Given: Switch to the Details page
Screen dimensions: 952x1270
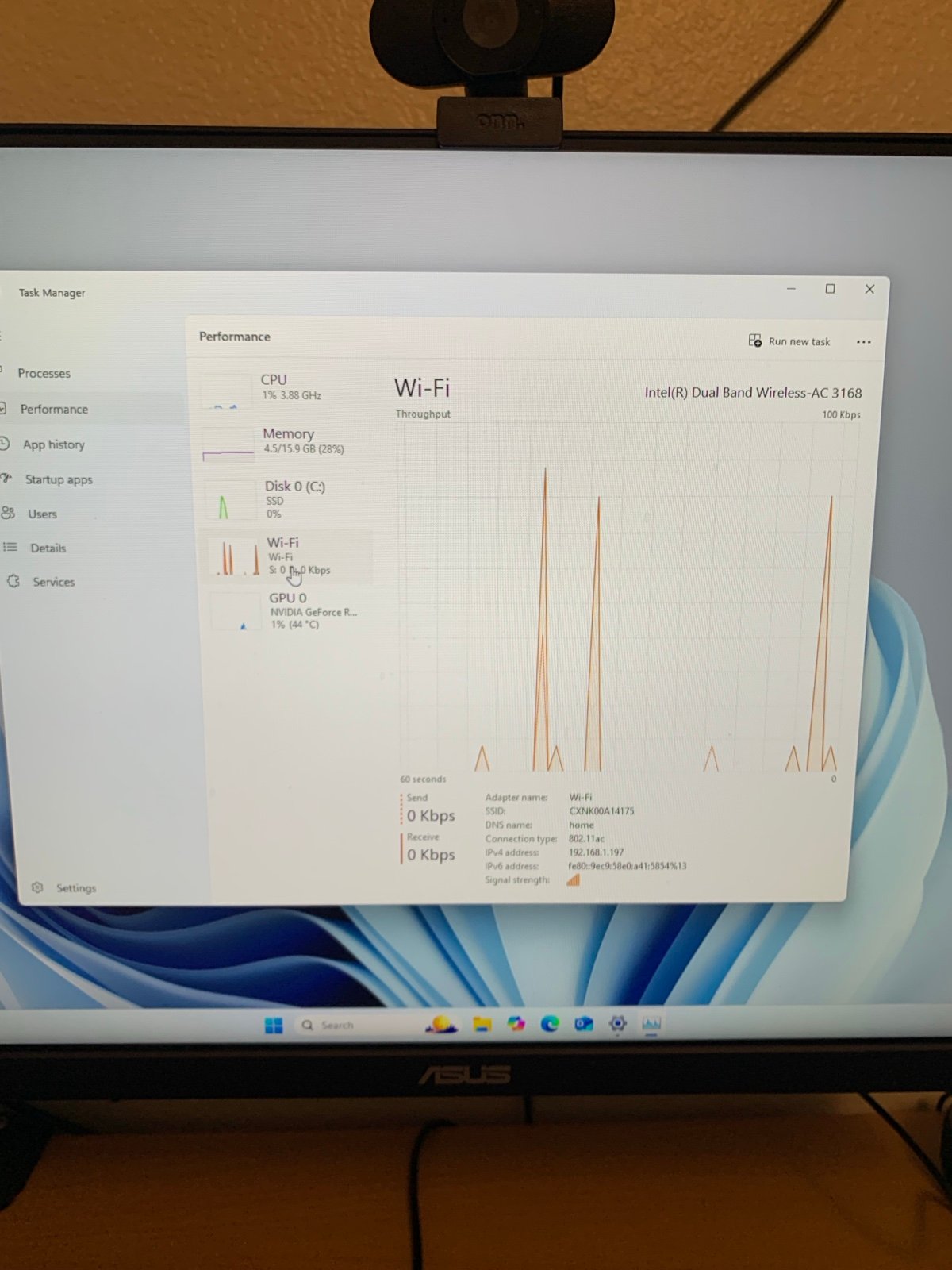Looking at the screenshot, I should click(48, 548).
